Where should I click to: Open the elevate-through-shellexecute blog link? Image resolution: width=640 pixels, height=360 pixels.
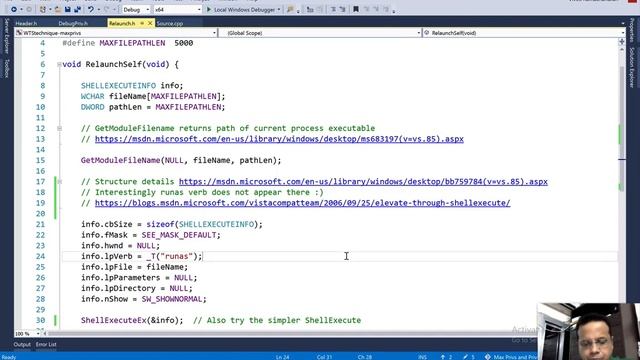click(302, 203)
